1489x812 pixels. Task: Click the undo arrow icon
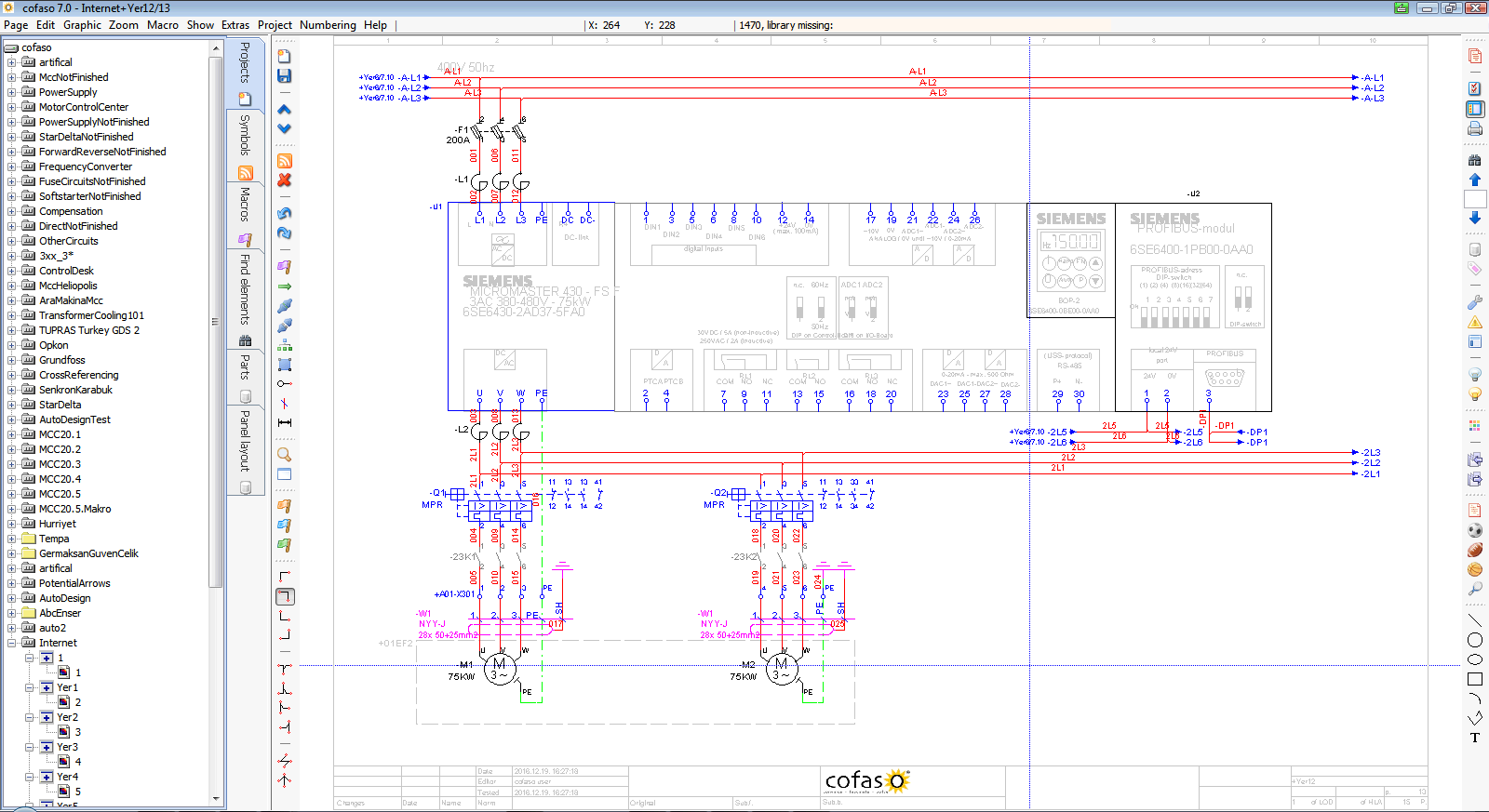coord(285,213)
